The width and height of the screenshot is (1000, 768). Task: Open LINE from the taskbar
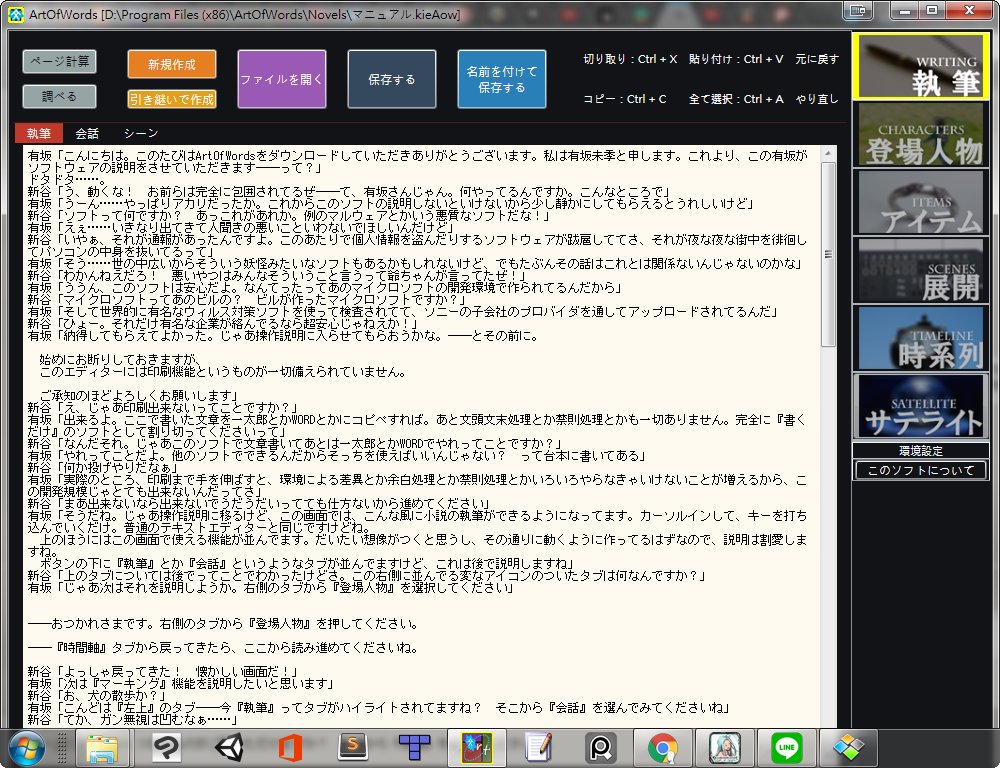pyautogui.click(x=787, y=748)
